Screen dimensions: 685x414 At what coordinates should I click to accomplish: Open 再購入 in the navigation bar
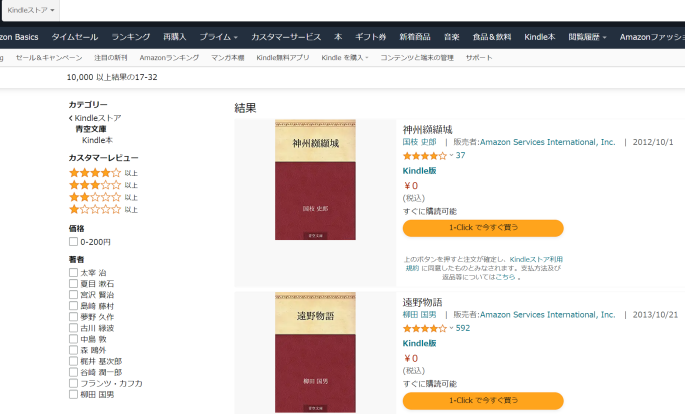tap(175, 37)
